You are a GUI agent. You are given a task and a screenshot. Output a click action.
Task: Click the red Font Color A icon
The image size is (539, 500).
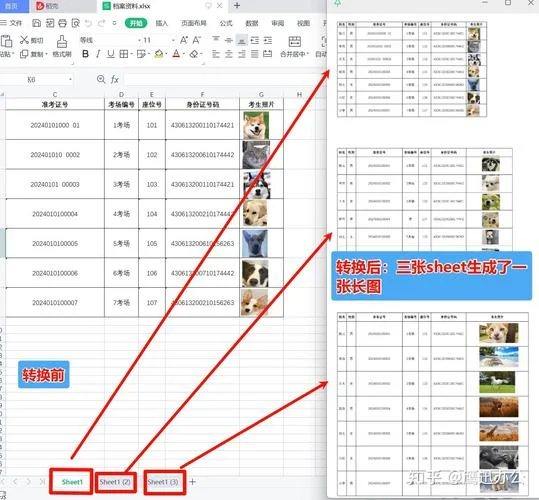click(x=176, y=54)
